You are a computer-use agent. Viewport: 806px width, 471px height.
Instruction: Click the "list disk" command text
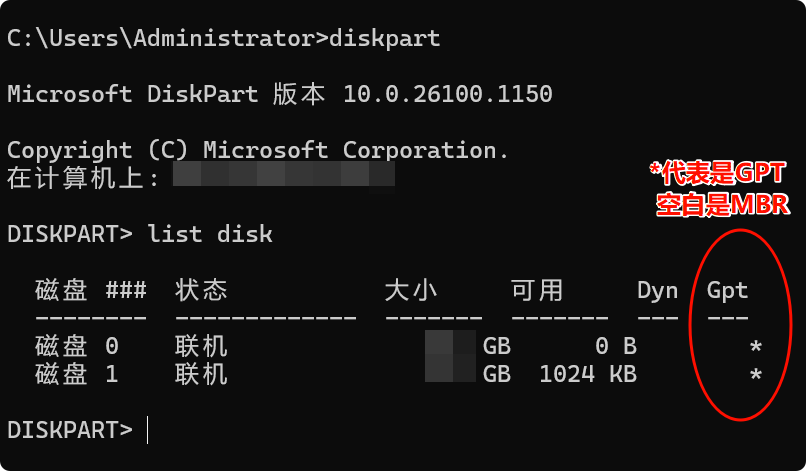210,235
